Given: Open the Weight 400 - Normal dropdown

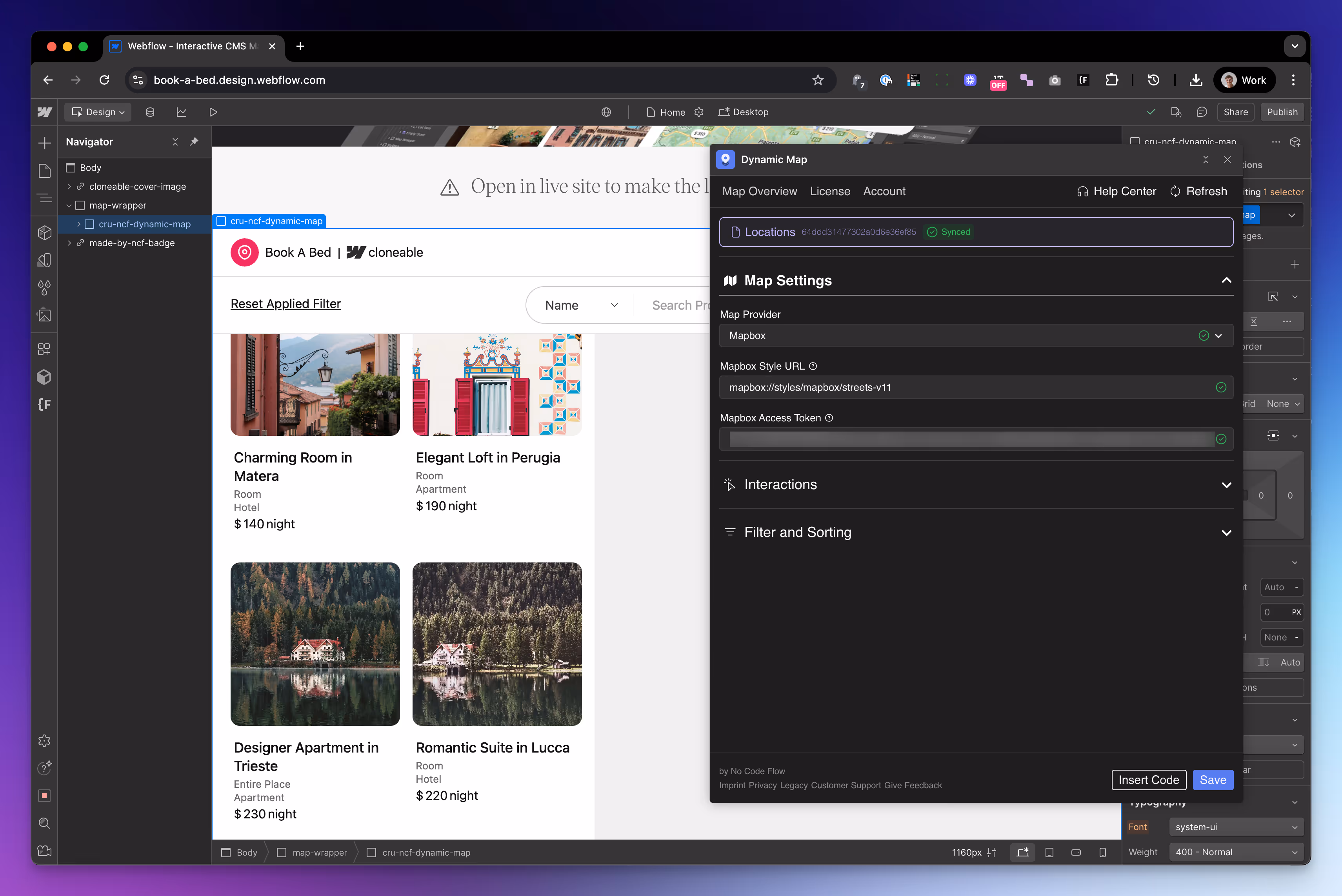Looking at the screenshot, I should [1236, 852].
